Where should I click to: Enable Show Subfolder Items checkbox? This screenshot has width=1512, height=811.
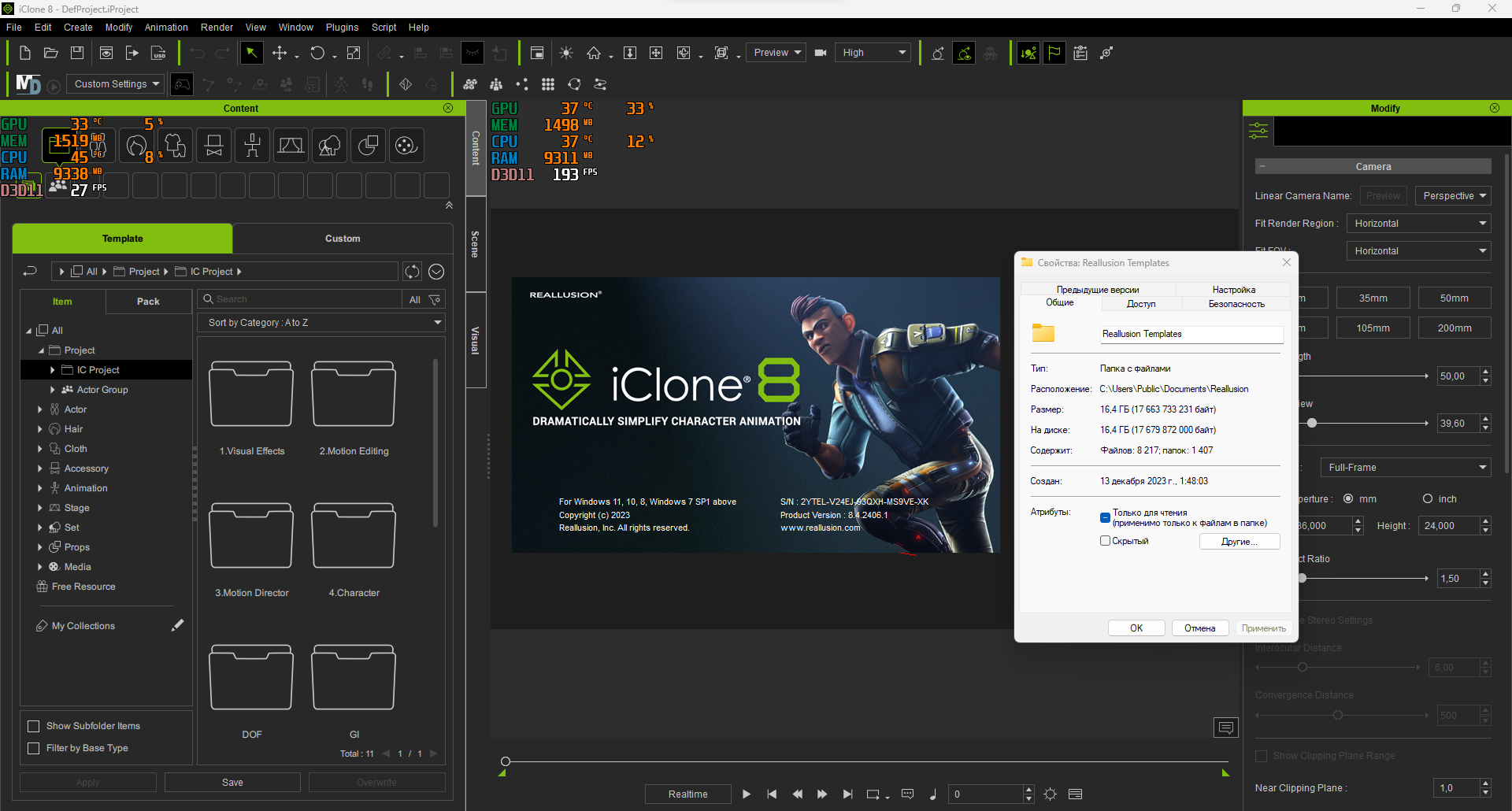pyautogui.click(x=34, y=726)
